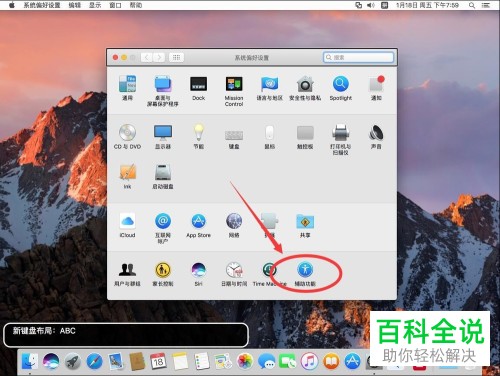Image resolution: width=500 pixels, height=376 pixels.
Task: Open the Dock preference pane
Action: pyautogui.click(x=198, y=88)
